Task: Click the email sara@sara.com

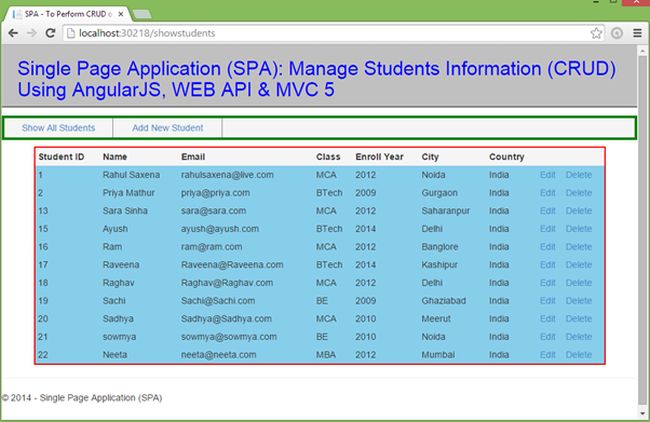Action: pos(213,211)
